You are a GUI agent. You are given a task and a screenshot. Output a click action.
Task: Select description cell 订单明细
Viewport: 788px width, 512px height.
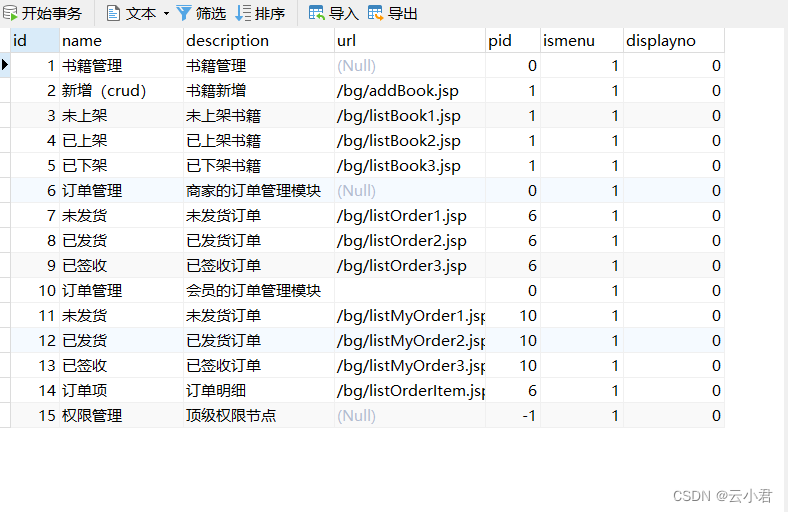[x=259, y=390]
